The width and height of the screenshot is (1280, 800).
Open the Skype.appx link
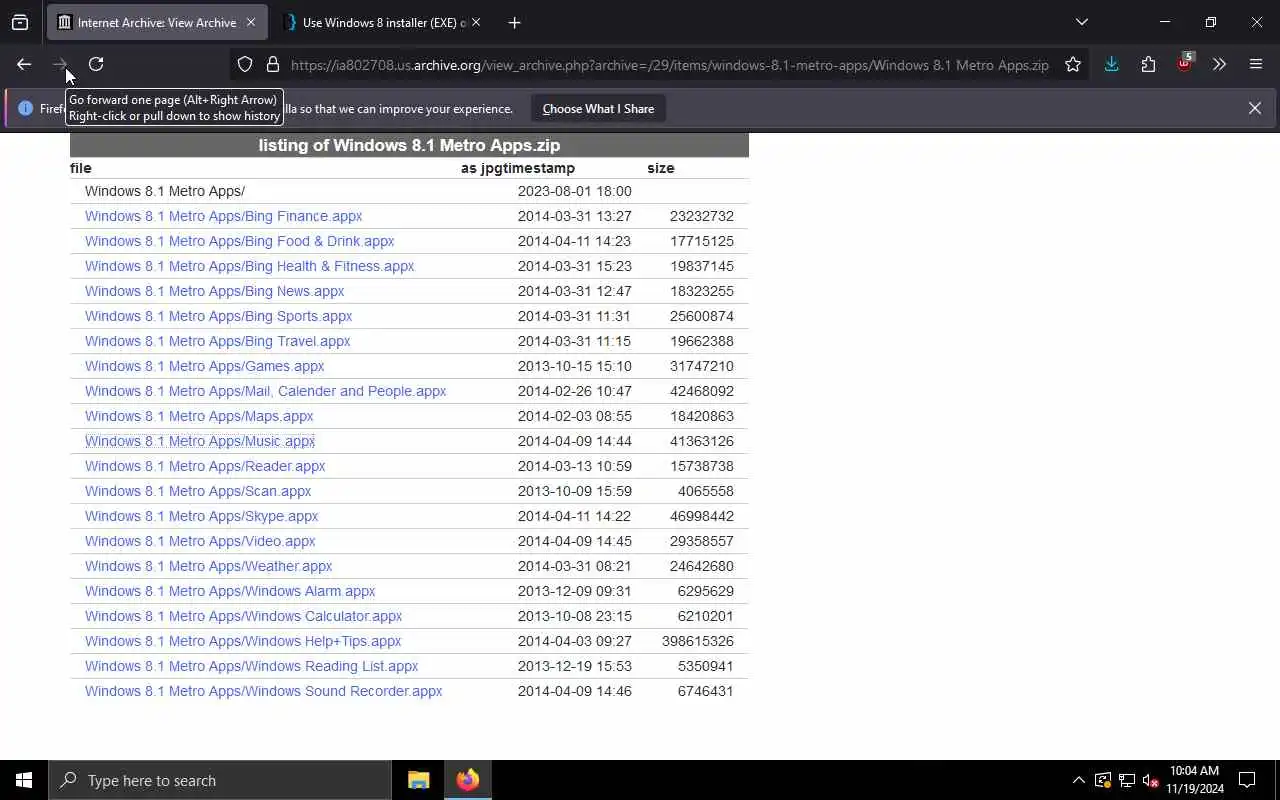201,516
